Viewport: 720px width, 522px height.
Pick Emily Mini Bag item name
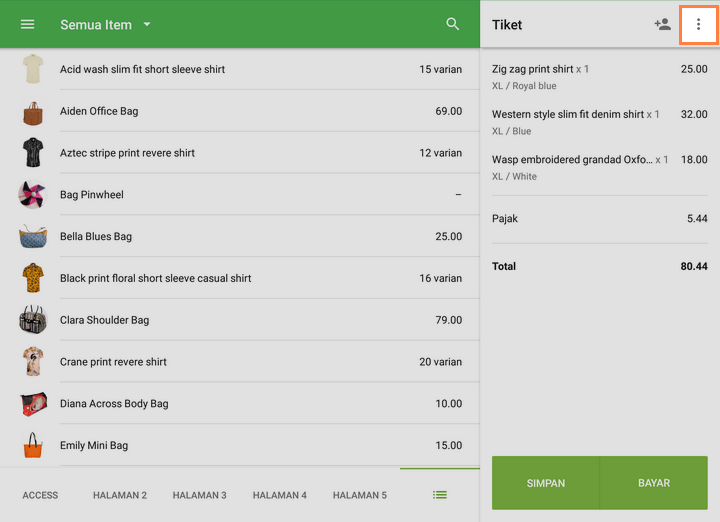[94, 445]
